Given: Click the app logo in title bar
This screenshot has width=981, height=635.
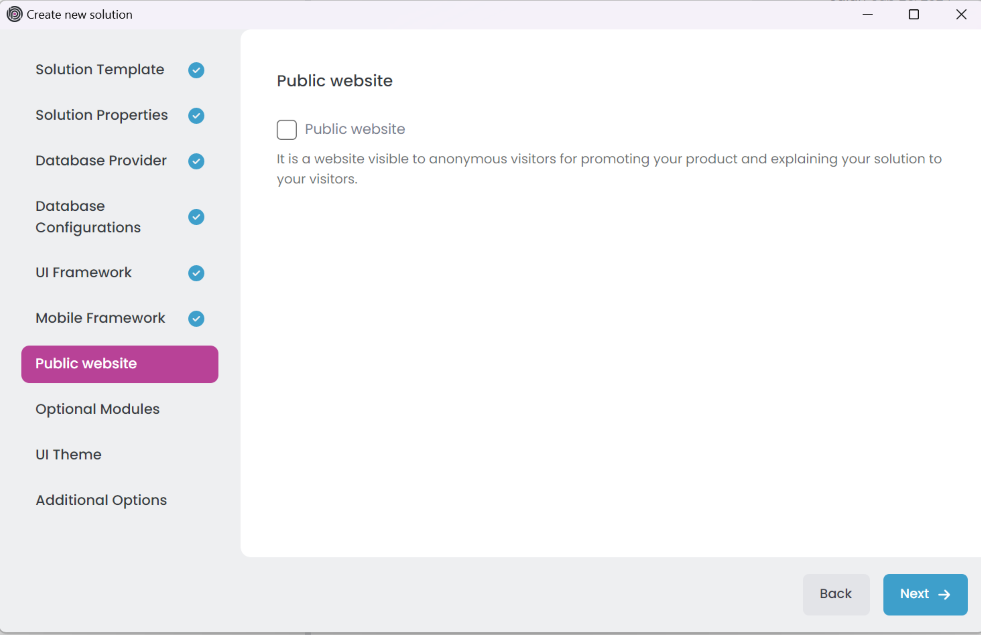Looking at the screenshot, I should point(14,14).
